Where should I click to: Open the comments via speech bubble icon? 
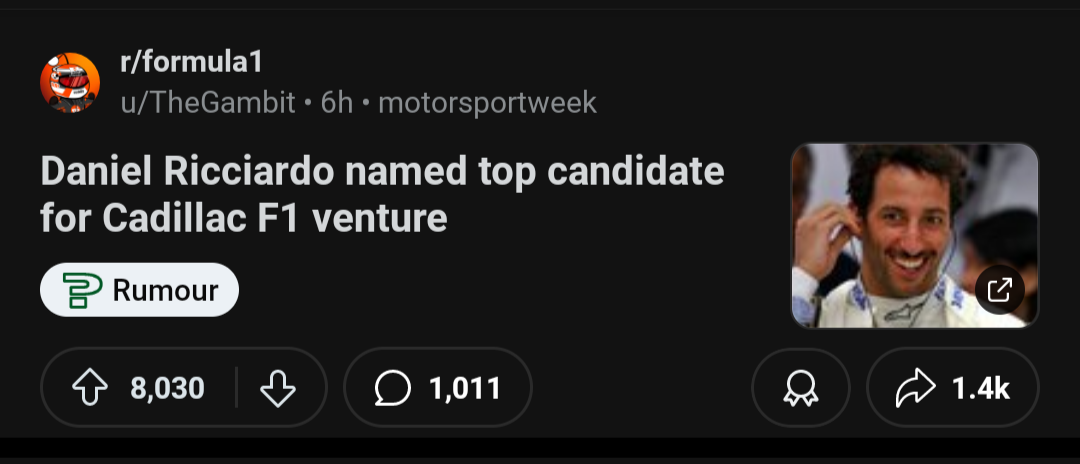(393, 388)
